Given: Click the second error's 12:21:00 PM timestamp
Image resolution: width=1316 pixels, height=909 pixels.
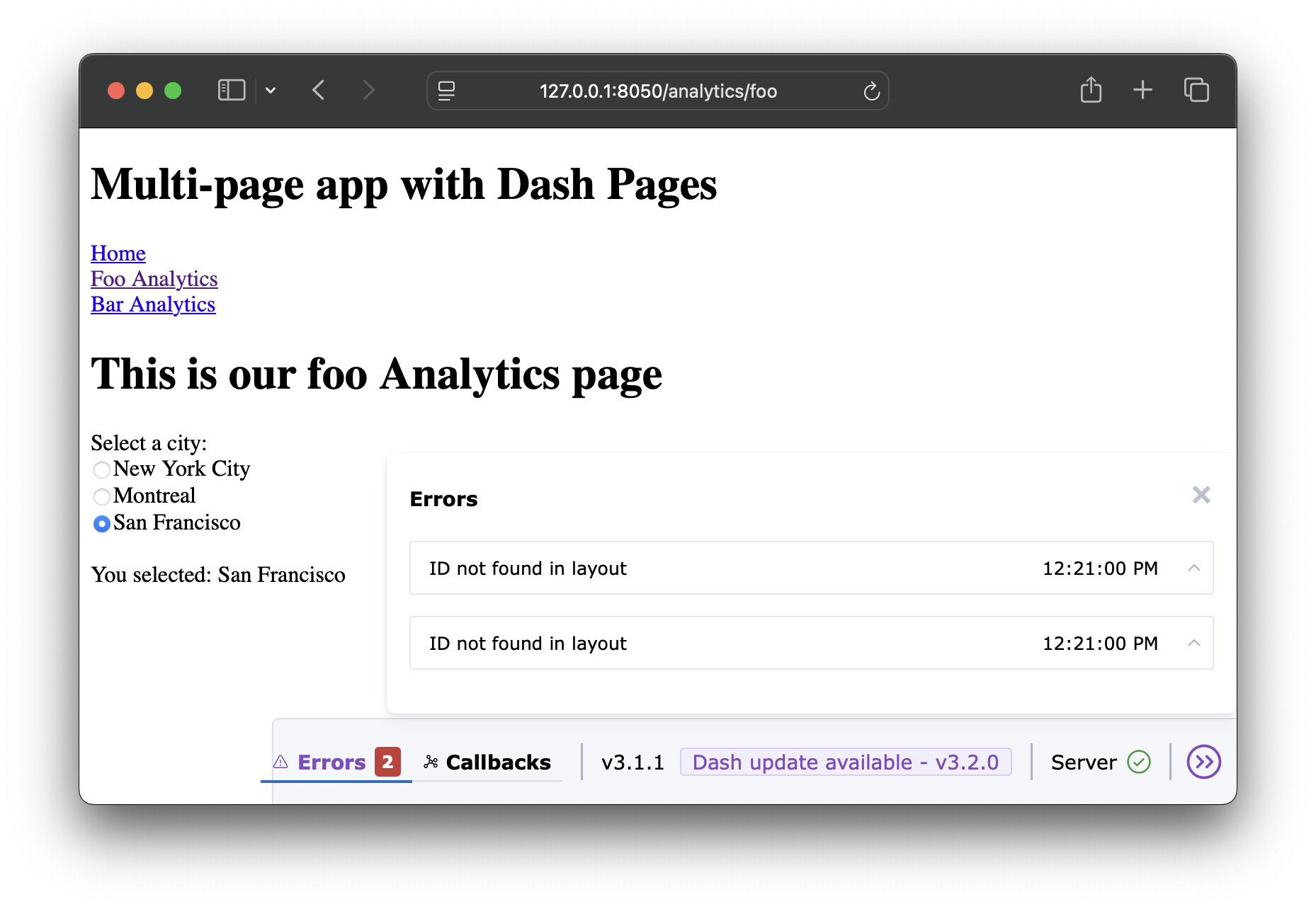Looking at the screenshot, I should click(x=1100, y=644).
